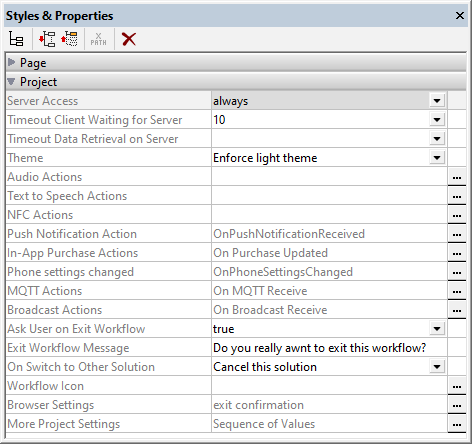Open the More Project Settings ellipsis button
Viewport: 472px width, 444px height.
(457, 424)
